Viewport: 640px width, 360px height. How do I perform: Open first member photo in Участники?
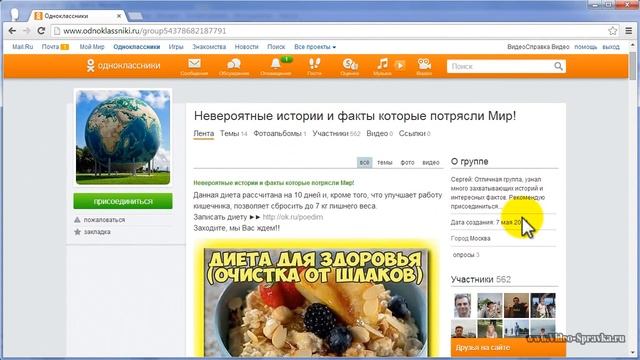462,305
